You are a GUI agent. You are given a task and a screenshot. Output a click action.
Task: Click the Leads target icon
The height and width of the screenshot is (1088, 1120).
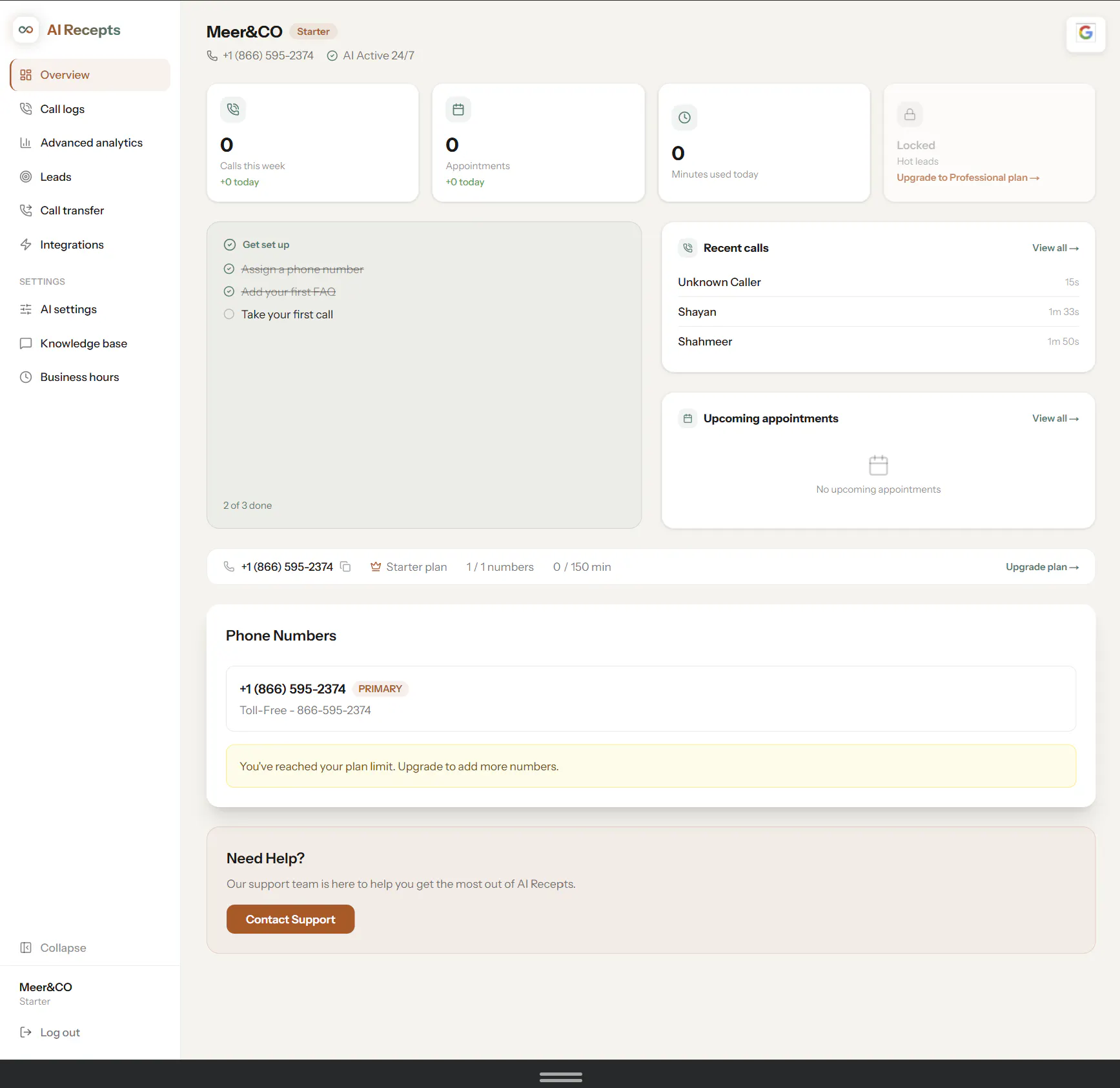pos(26,176)
